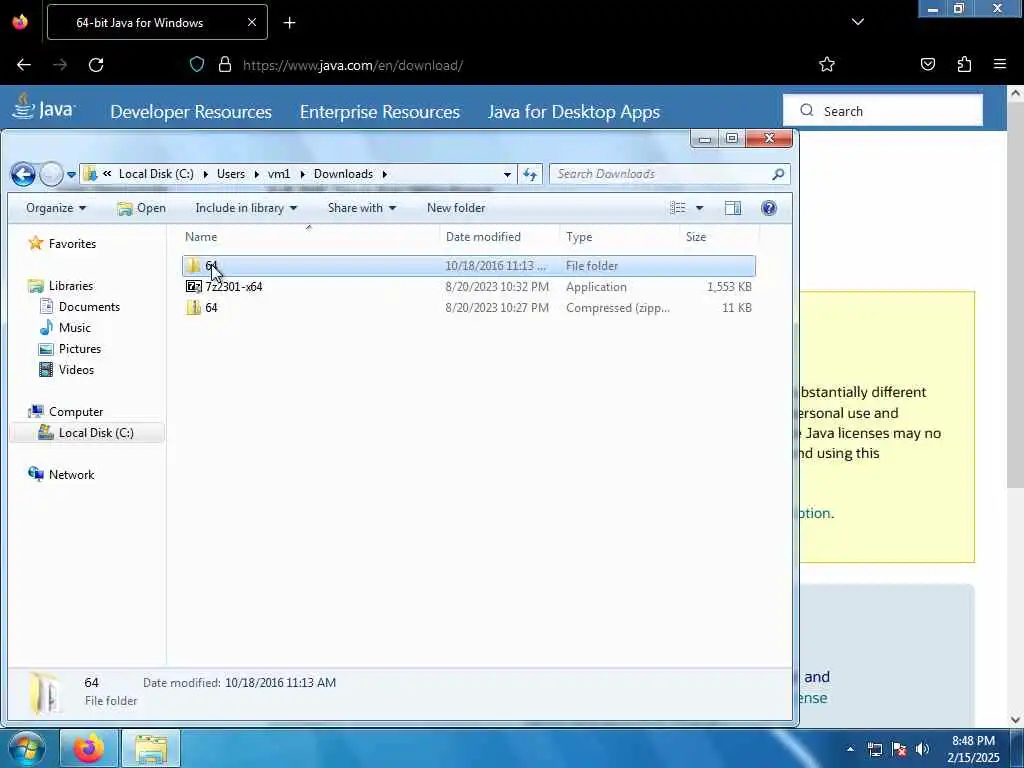Click the search magnifier in Explorer
1024x768 pixels.
click(x=778, y=174)
